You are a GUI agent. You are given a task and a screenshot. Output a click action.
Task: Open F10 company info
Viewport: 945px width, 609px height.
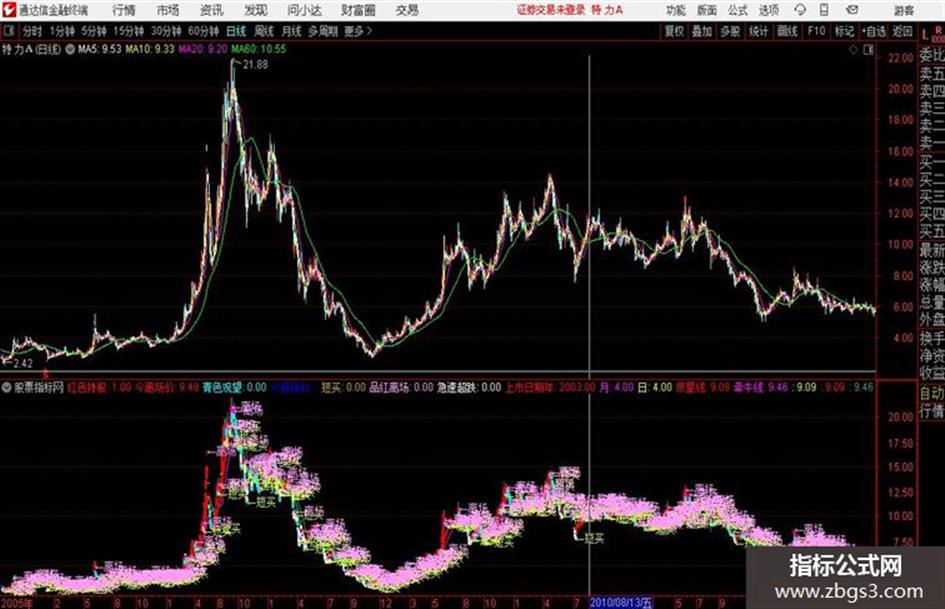[816, 31]
